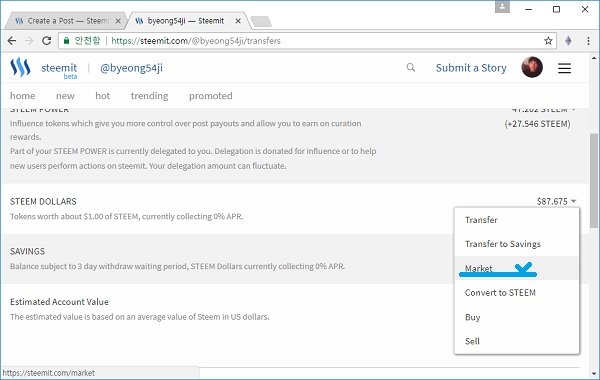Click the browser forward arrow
Screen dimensions: 600x380
[x=29, y=41]
